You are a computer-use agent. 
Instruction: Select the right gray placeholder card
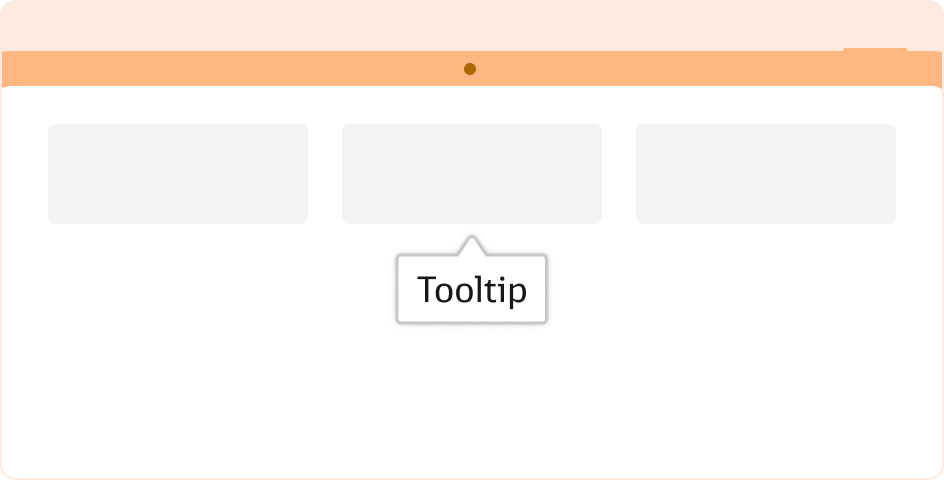point(766,173)
